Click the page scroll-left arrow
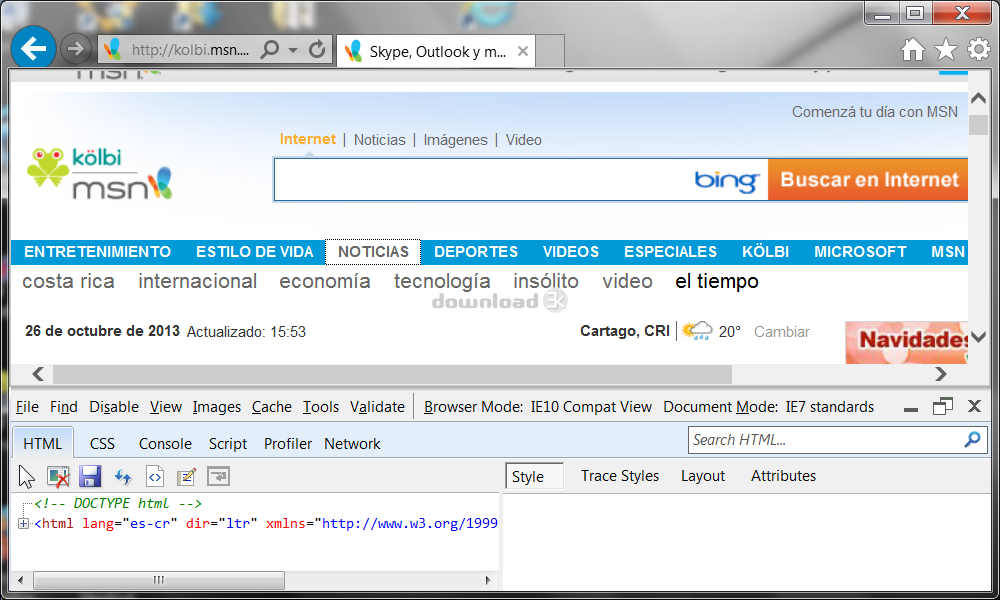This screenshot has height=600, width=1000. pyautogui.click(x=38, y=374)
